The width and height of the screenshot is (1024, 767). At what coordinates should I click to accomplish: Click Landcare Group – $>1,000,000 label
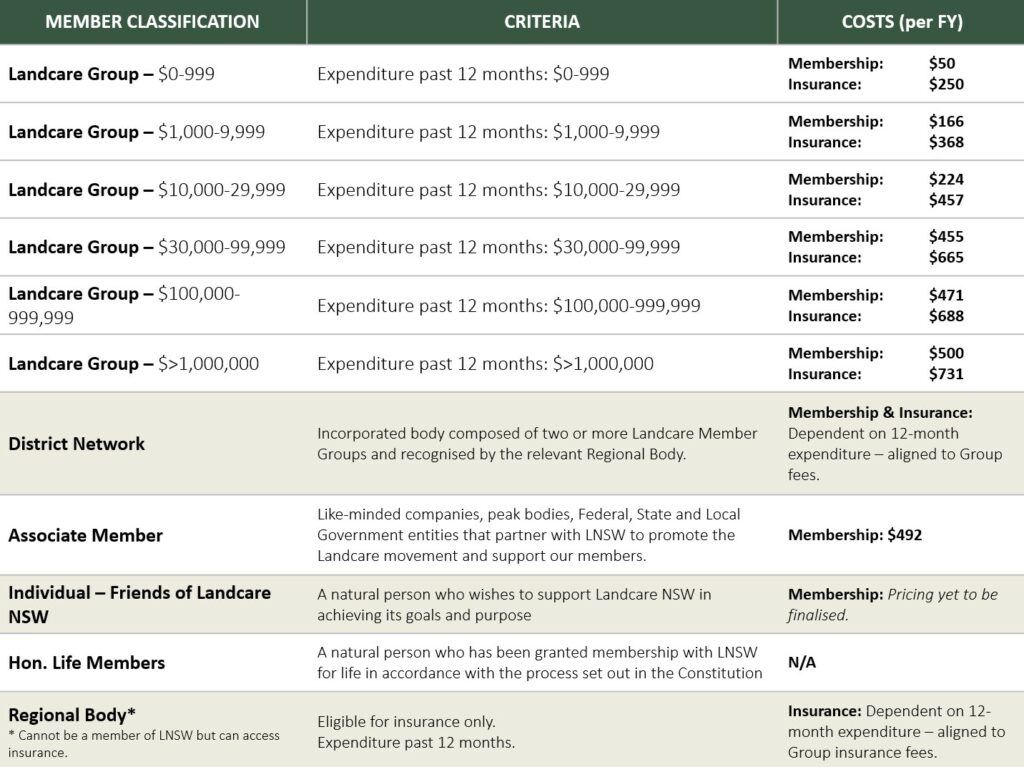(x=133, y=364)
